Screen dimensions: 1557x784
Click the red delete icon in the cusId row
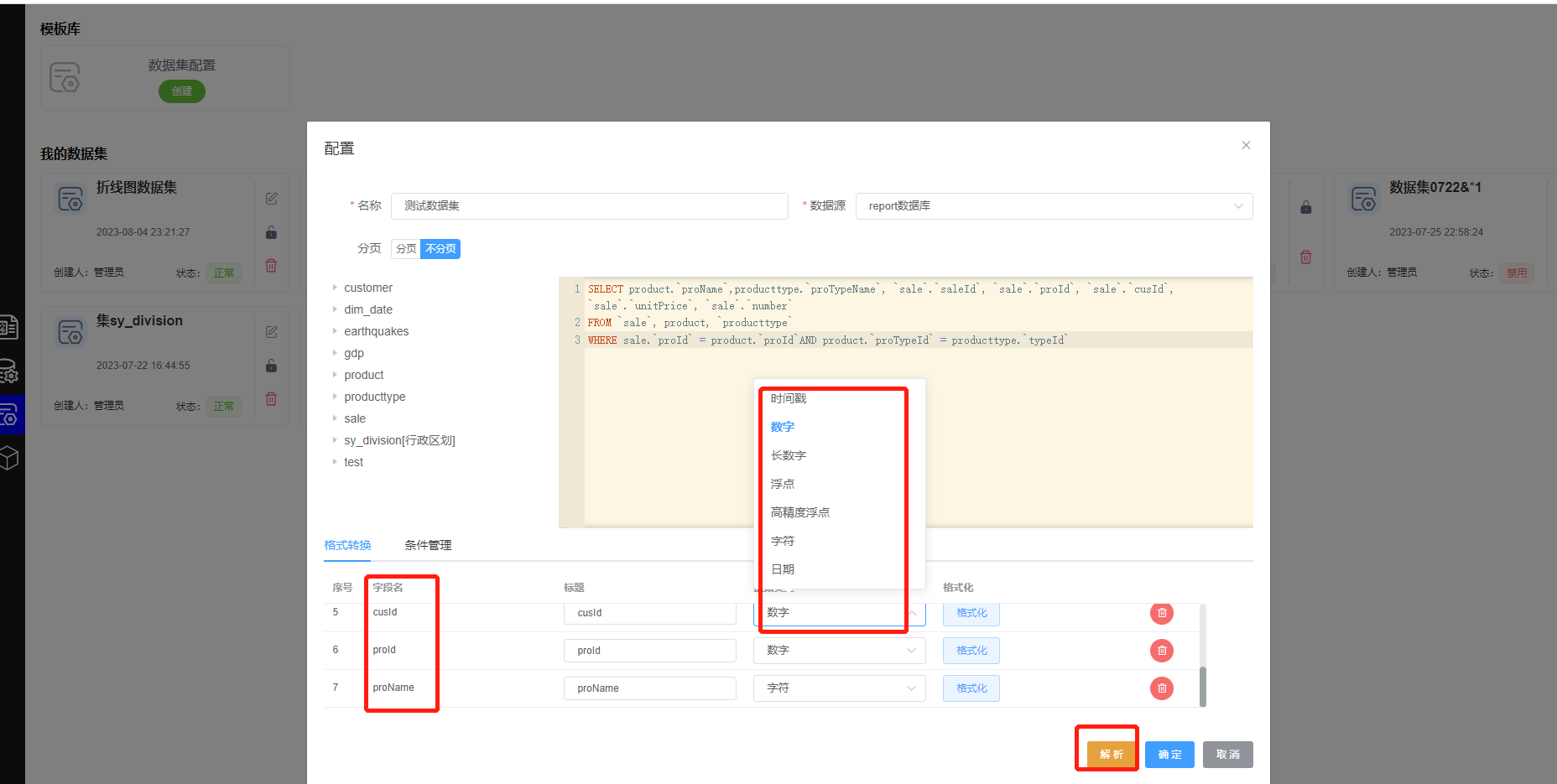1162,613
